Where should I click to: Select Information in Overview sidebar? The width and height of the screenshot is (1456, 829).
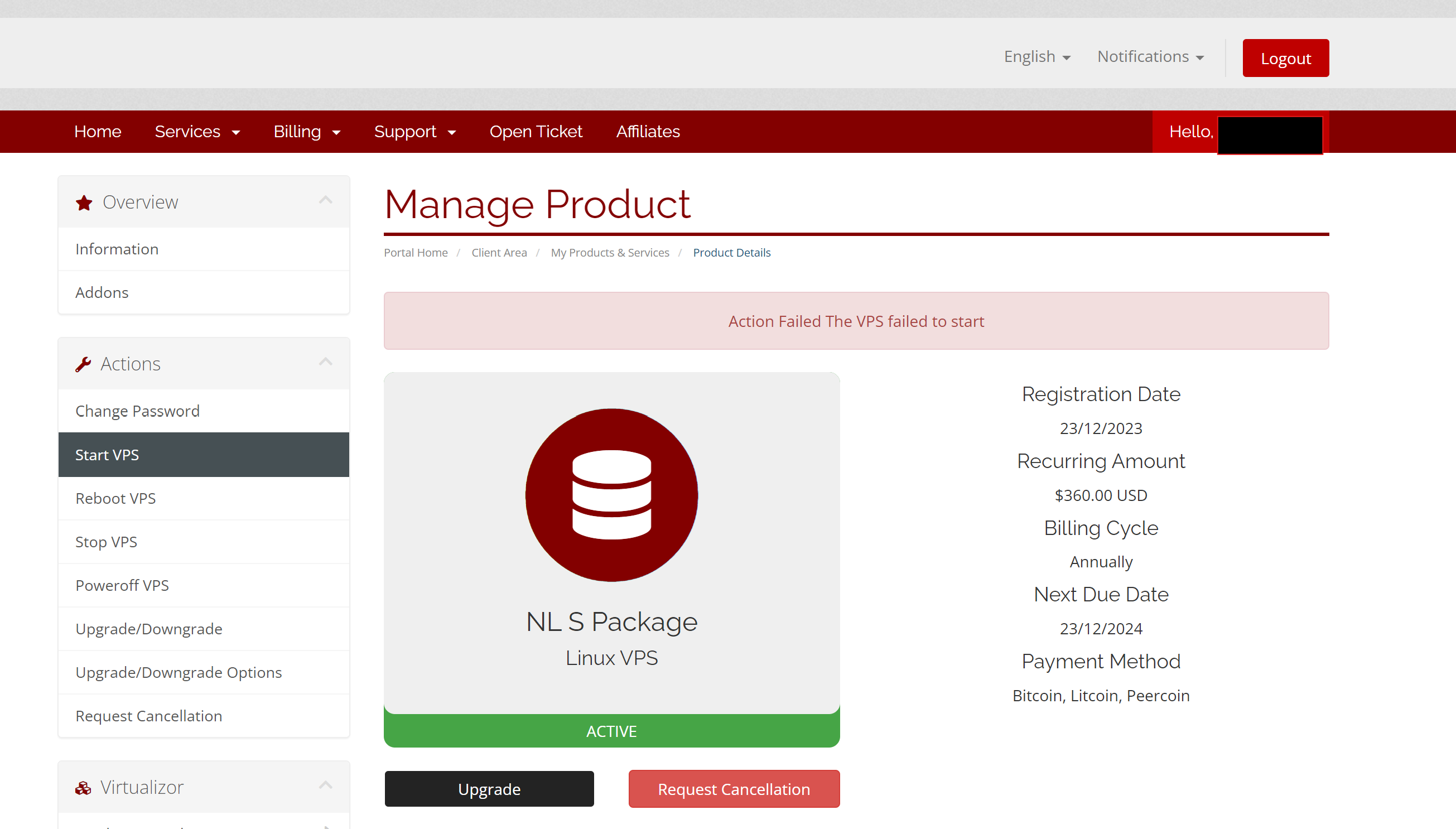[x=204, y=249]
